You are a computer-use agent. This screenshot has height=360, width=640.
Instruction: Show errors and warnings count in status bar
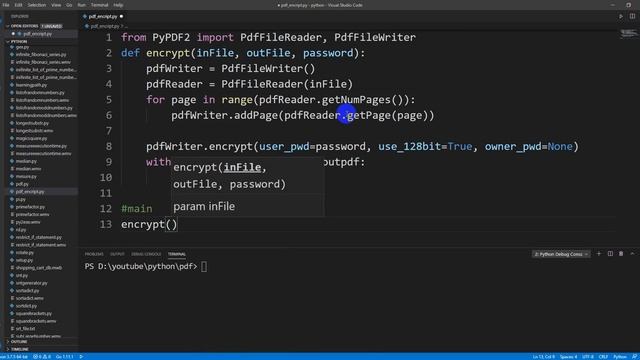click(42, 357)
